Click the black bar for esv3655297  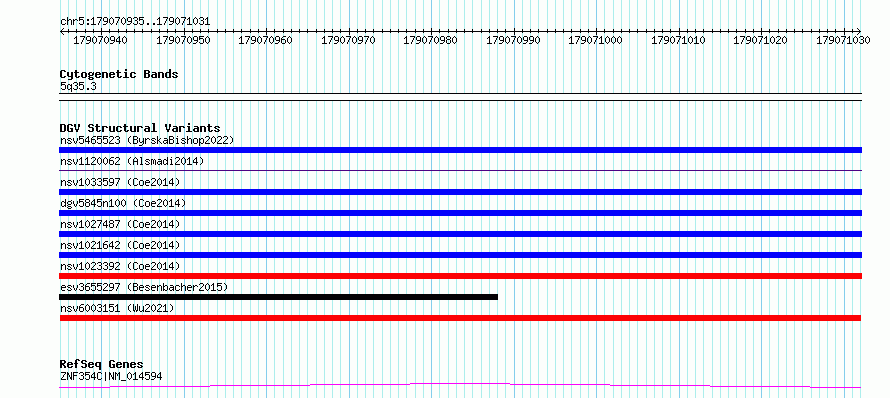pos(279,297)
